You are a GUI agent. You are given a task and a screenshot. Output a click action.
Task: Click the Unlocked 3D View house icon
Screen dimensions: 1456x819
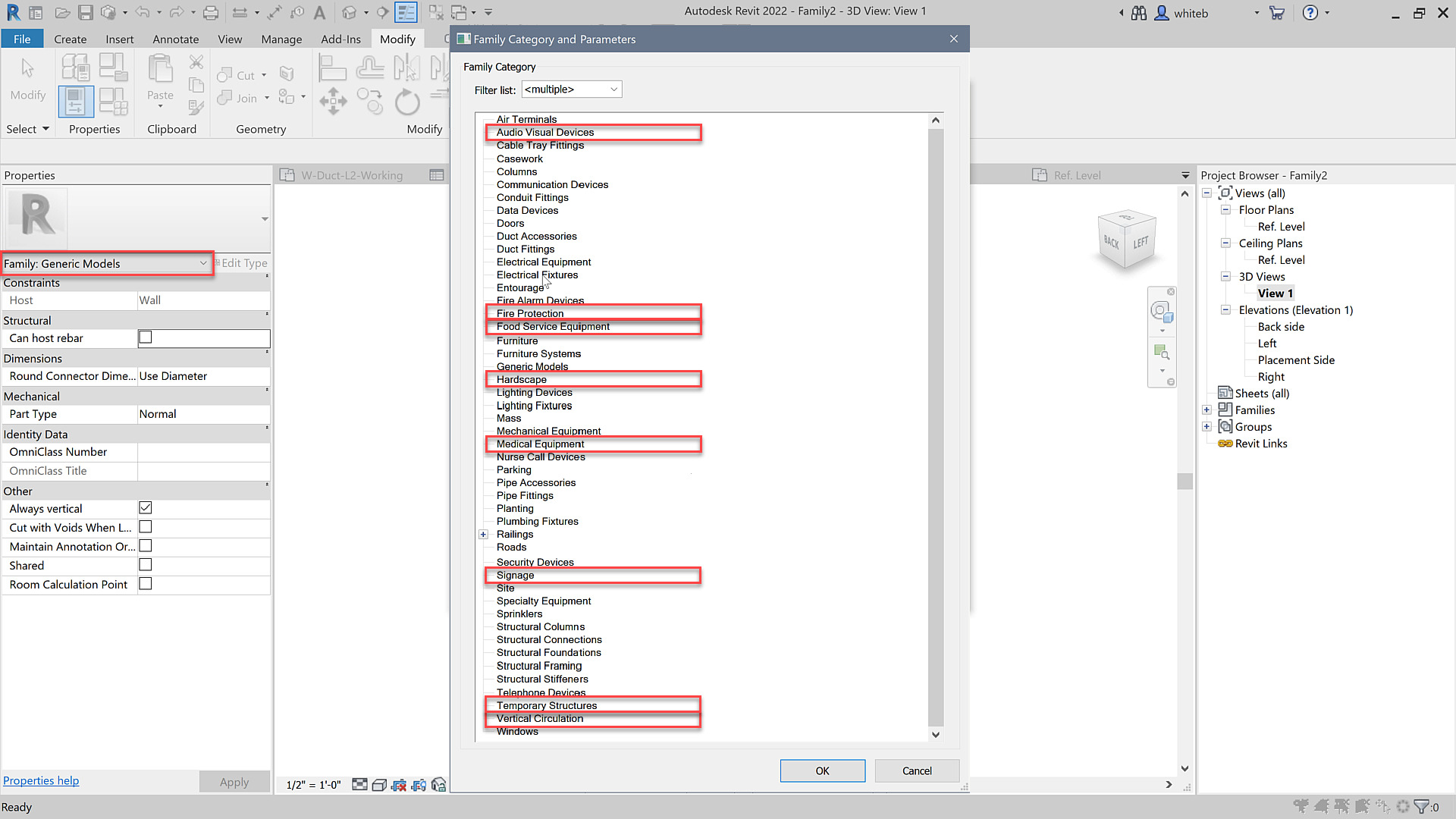pyautogui.click(x=438, y=785)
